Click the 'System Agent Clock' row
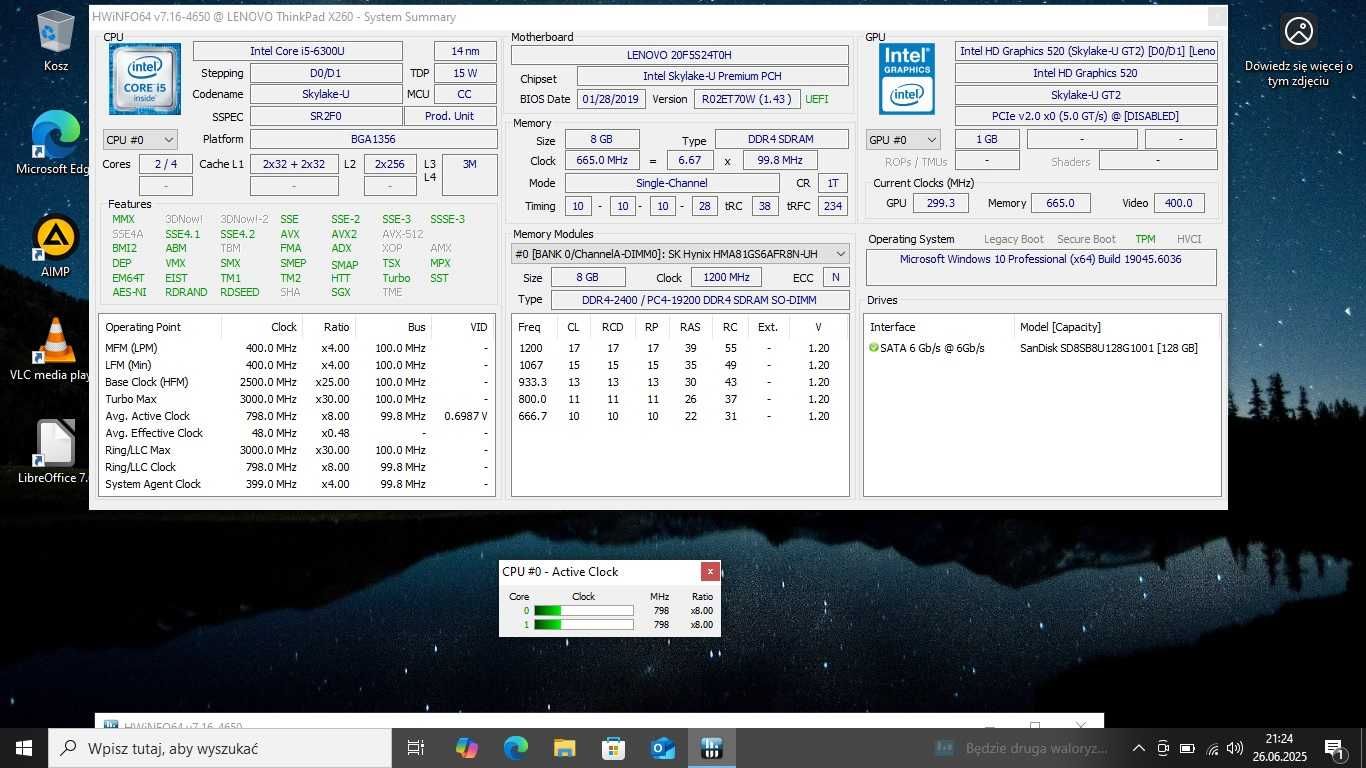 pos(297,484)
